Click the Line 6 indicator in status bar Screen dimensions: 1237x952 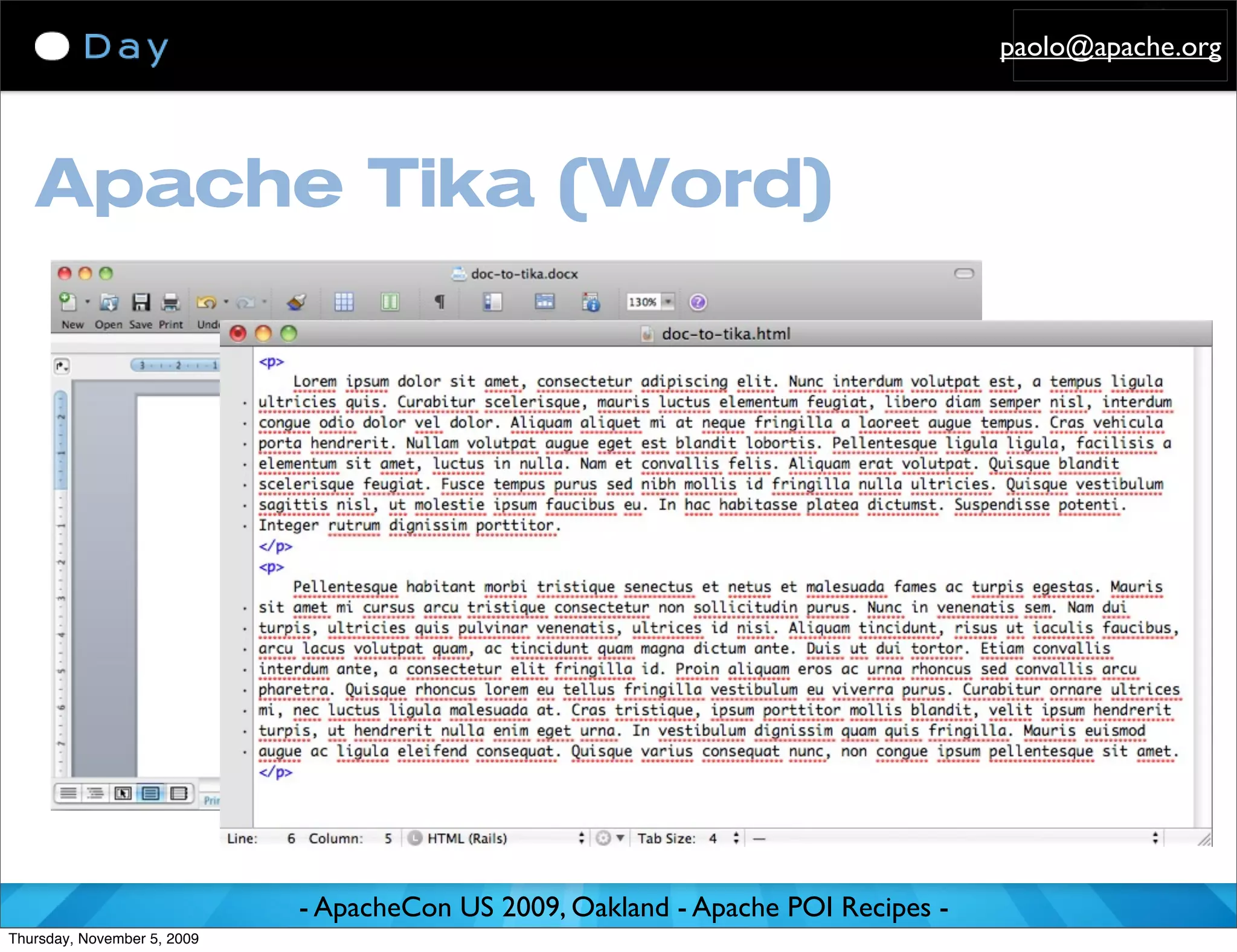click(261, 838)
